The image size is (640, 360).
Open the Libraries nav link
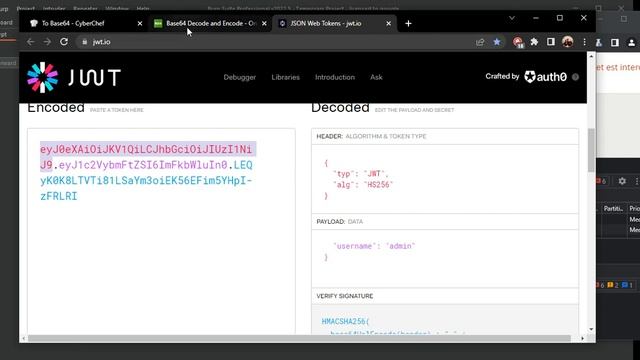(x=285, y=77)
